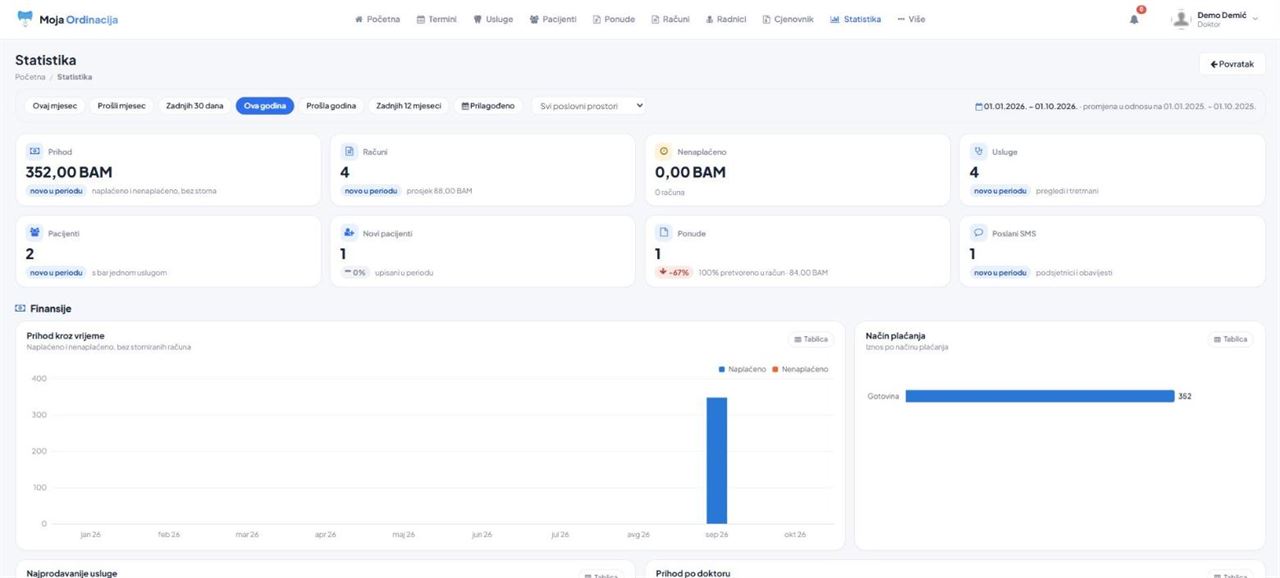Viewport: 1280px width, 578px height.
Task: Click the Računi card invoice icon
Action: tap(349, 151)
